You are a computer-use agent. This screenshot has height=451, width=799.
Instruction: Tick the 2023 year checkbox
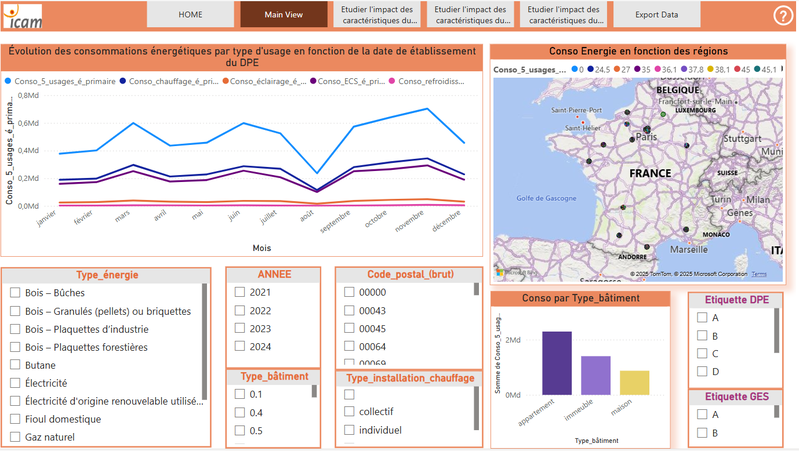239,328
